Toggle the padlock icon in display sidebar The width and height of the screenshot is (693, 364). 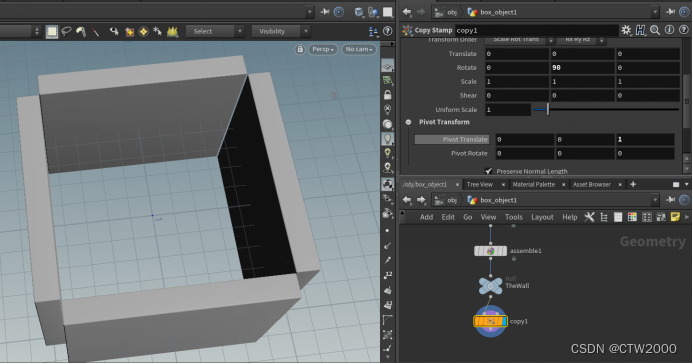(x=388, y=95)
